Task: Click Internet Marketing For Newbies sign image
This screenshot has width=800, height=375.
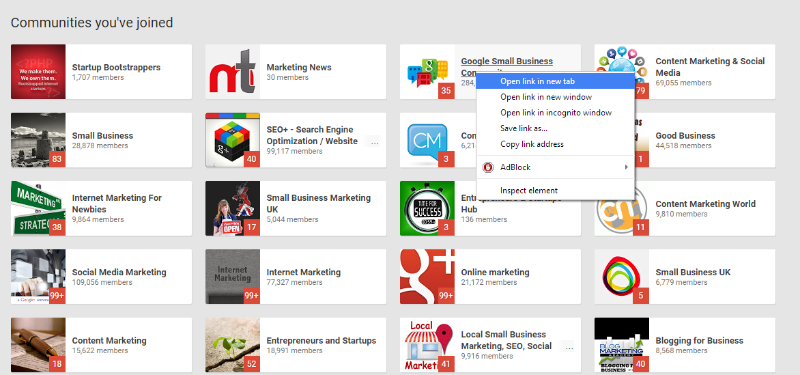Action: (38, 208)
